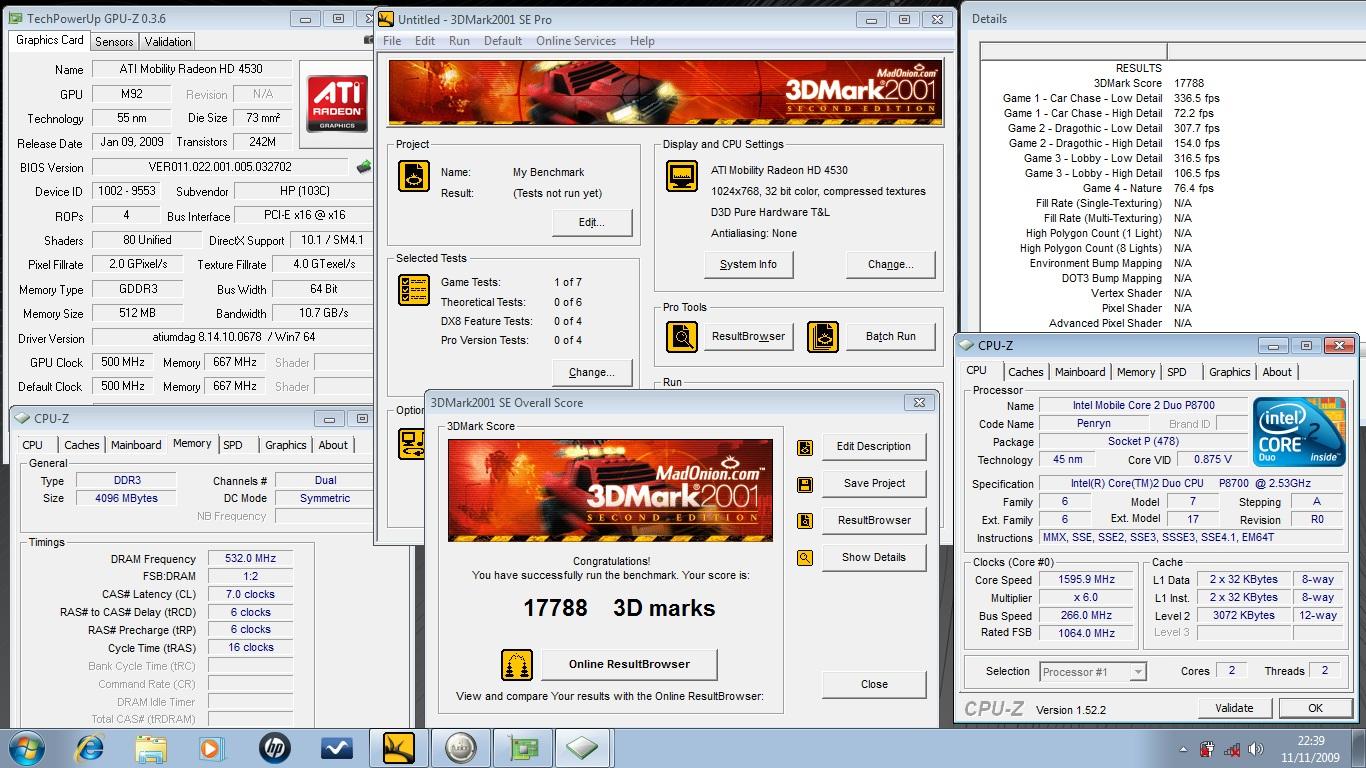Click the magnifier icon beside the Pro Tools ResultBrowser button
This screenshot has width=1366, height=768.
pyautogui.click(x=682, y=337)
